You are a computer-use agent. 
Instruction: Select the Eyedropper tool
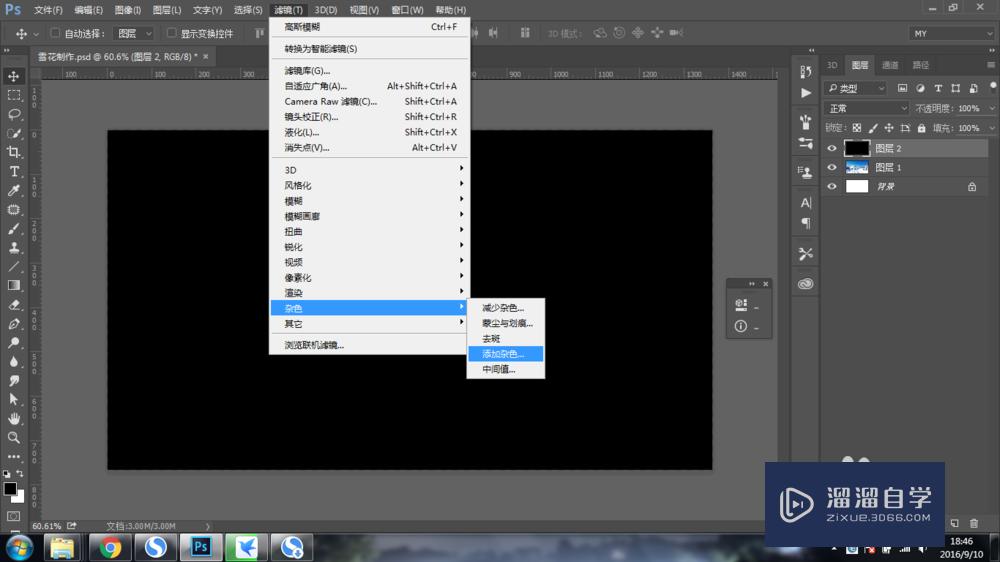[14, 190]
